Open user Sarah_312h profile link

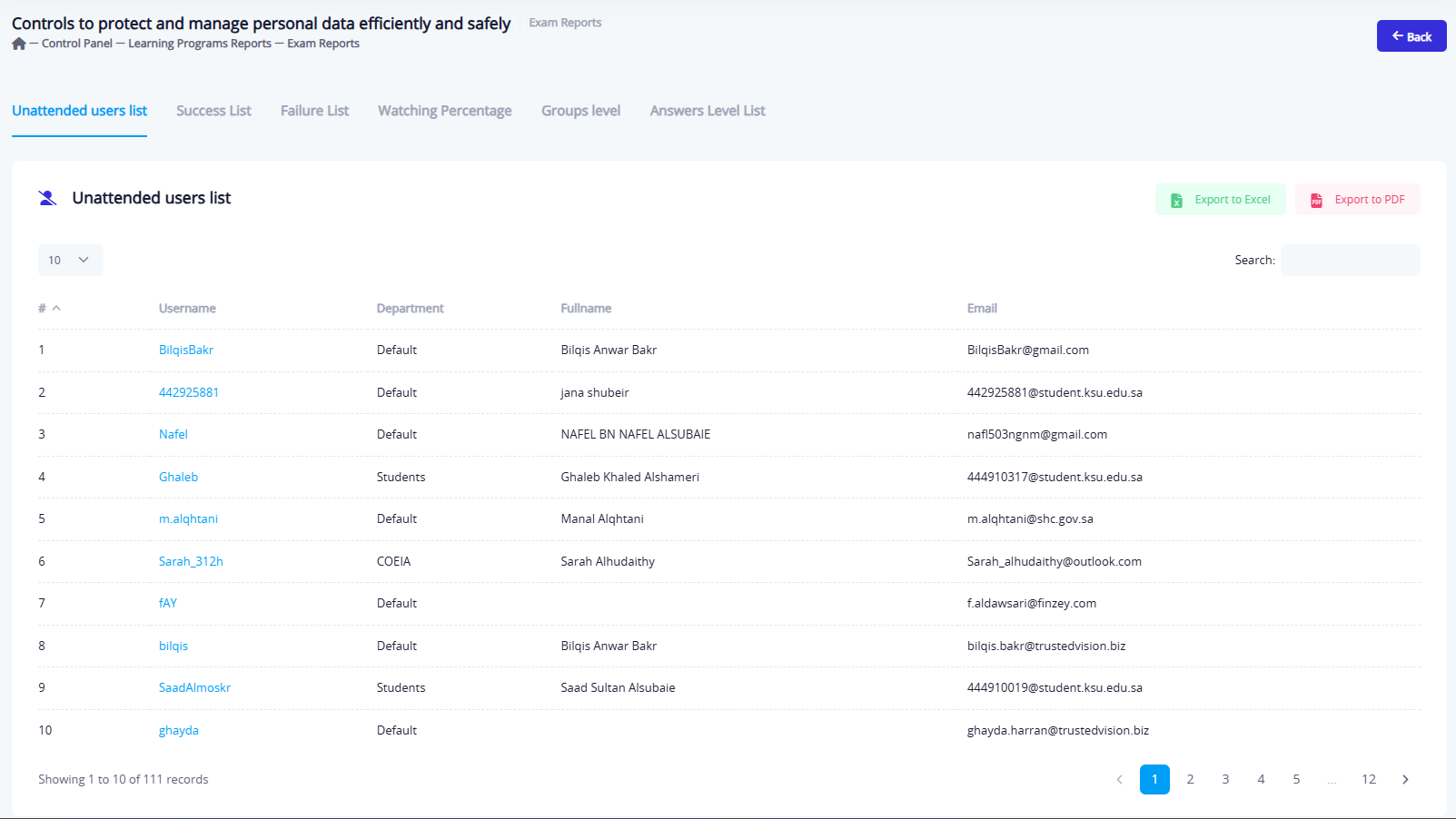pyautogui.click(x=191, y=561)
